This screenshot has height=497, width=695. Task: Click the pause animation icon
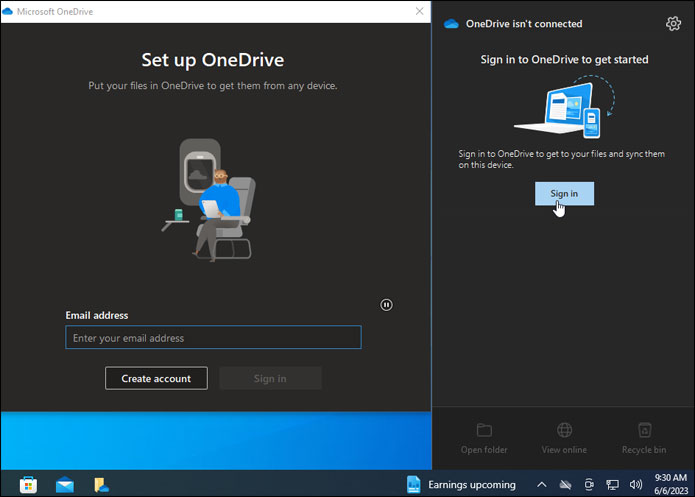[387, 305]
